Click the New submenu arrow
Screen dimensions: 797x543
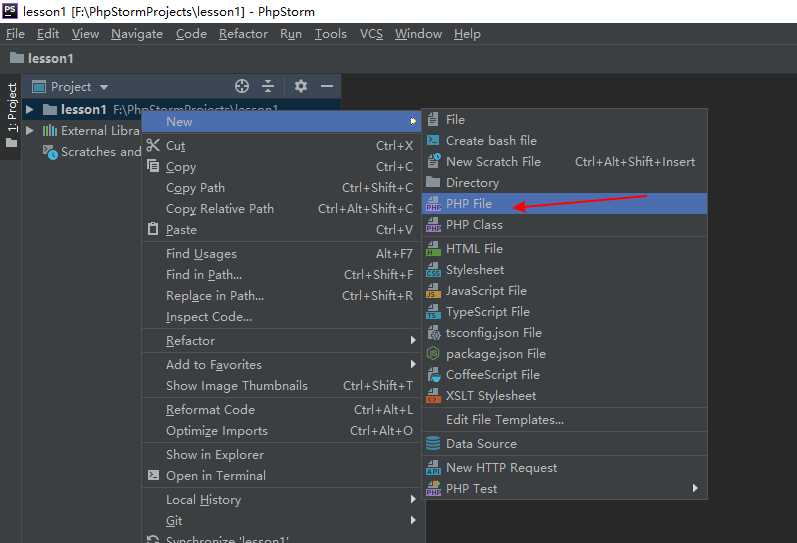[413, 121]
